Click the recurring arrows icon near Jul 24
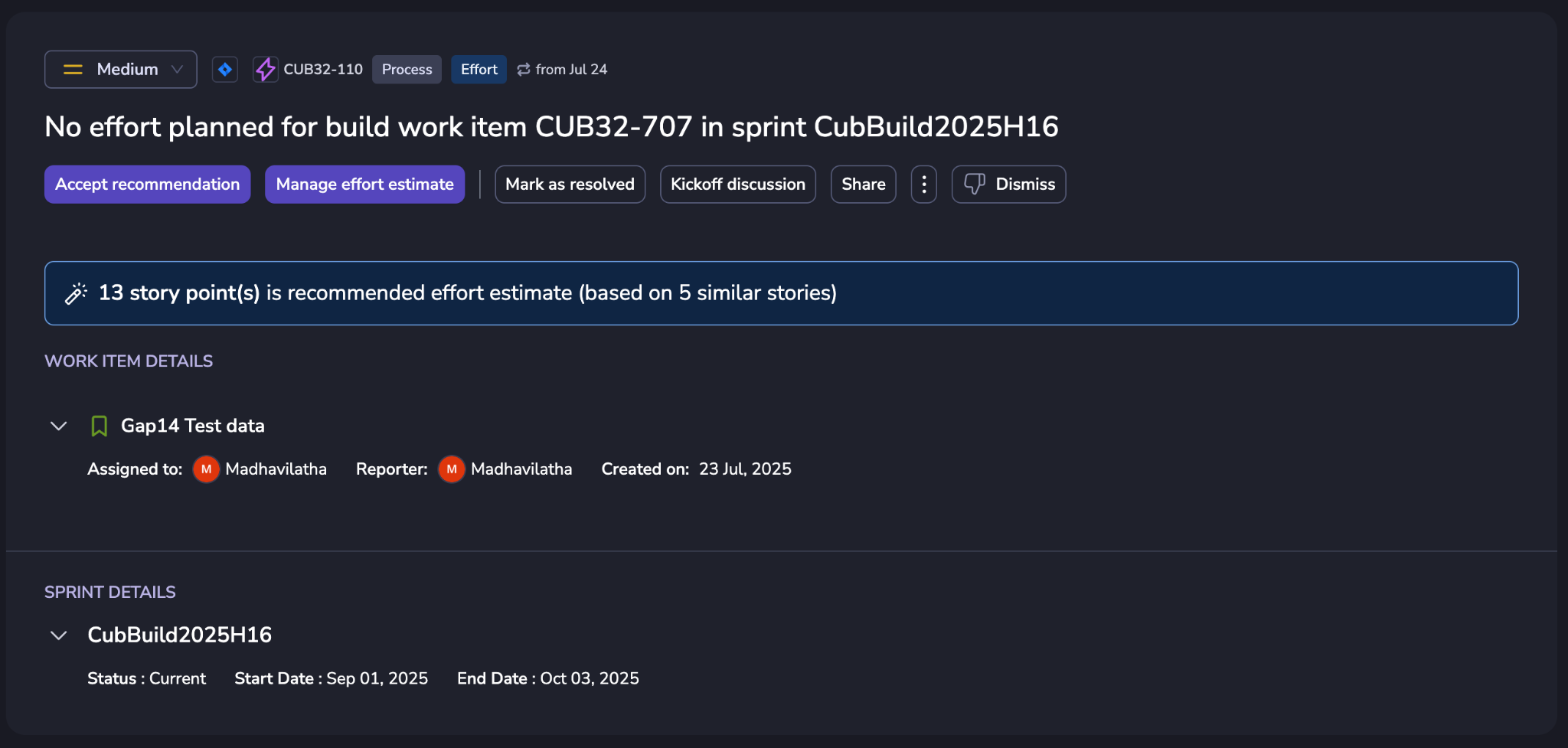The height and width of the screenshot is (748, 1568). click(x=524, y=70)
